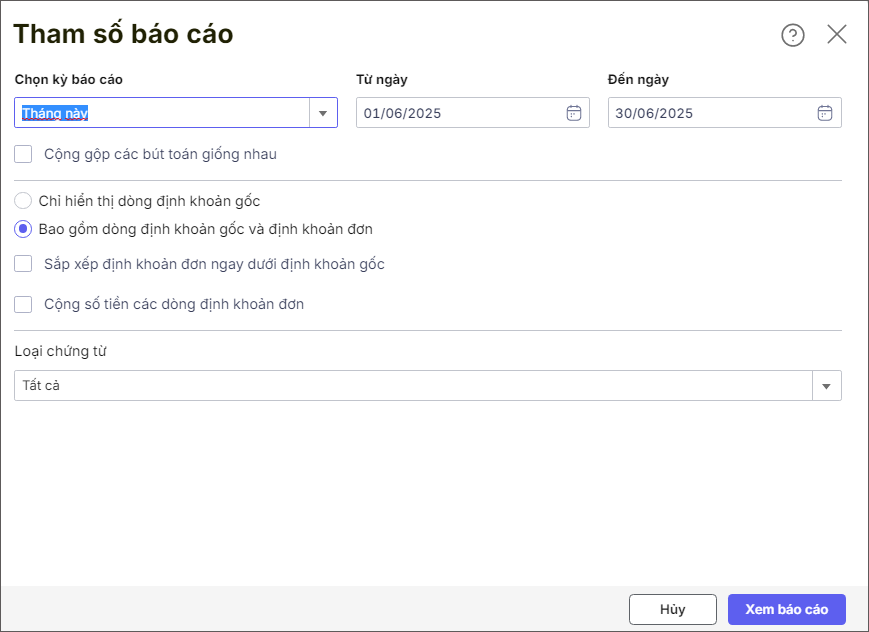Click the Tham số báo cáo title
The image size is (869, 632).
[x=123, y=34]
